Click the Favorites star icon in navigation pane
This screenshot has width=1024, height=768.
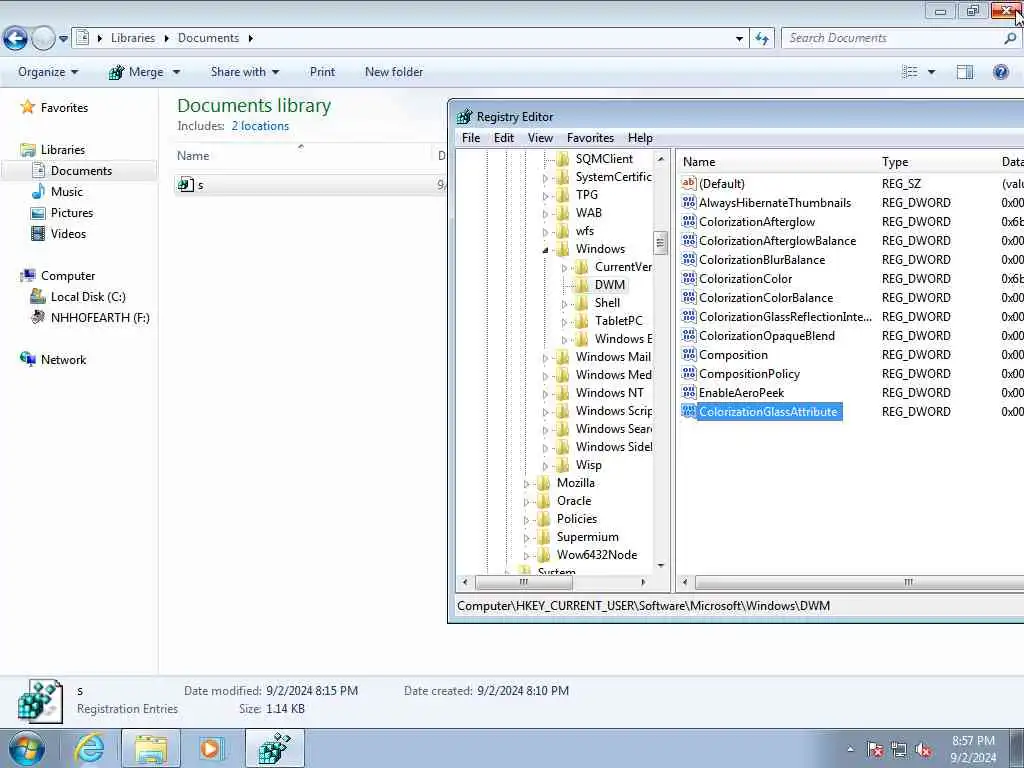[x=27, y=107]
